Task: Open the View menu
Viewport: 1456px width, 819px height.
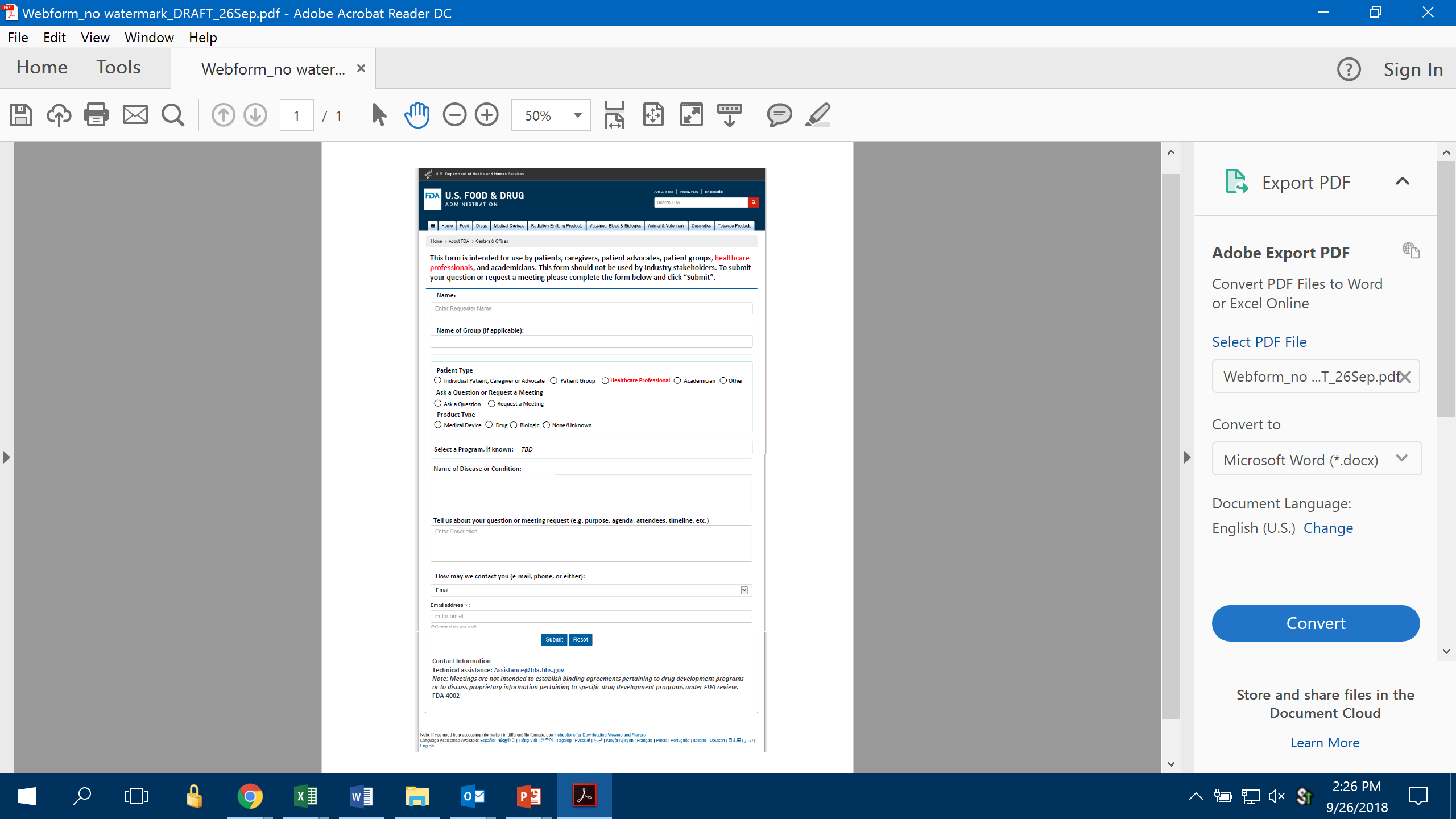Action: click(x=94, y=38)
